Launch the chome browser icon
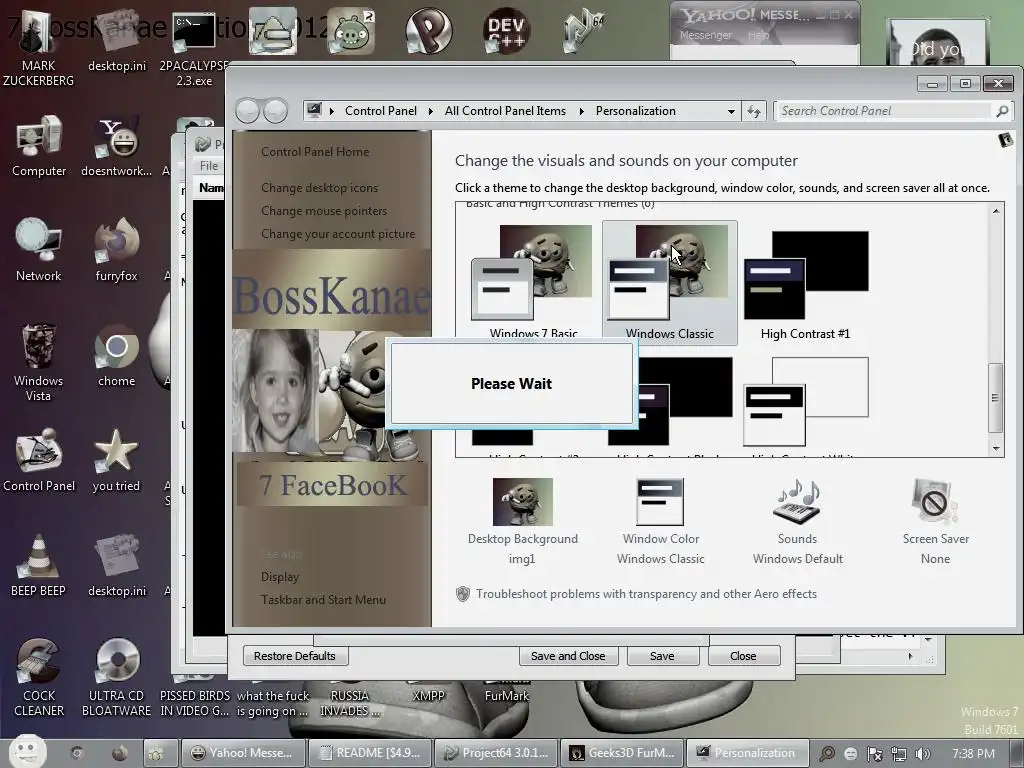 (x=116, y=355)
